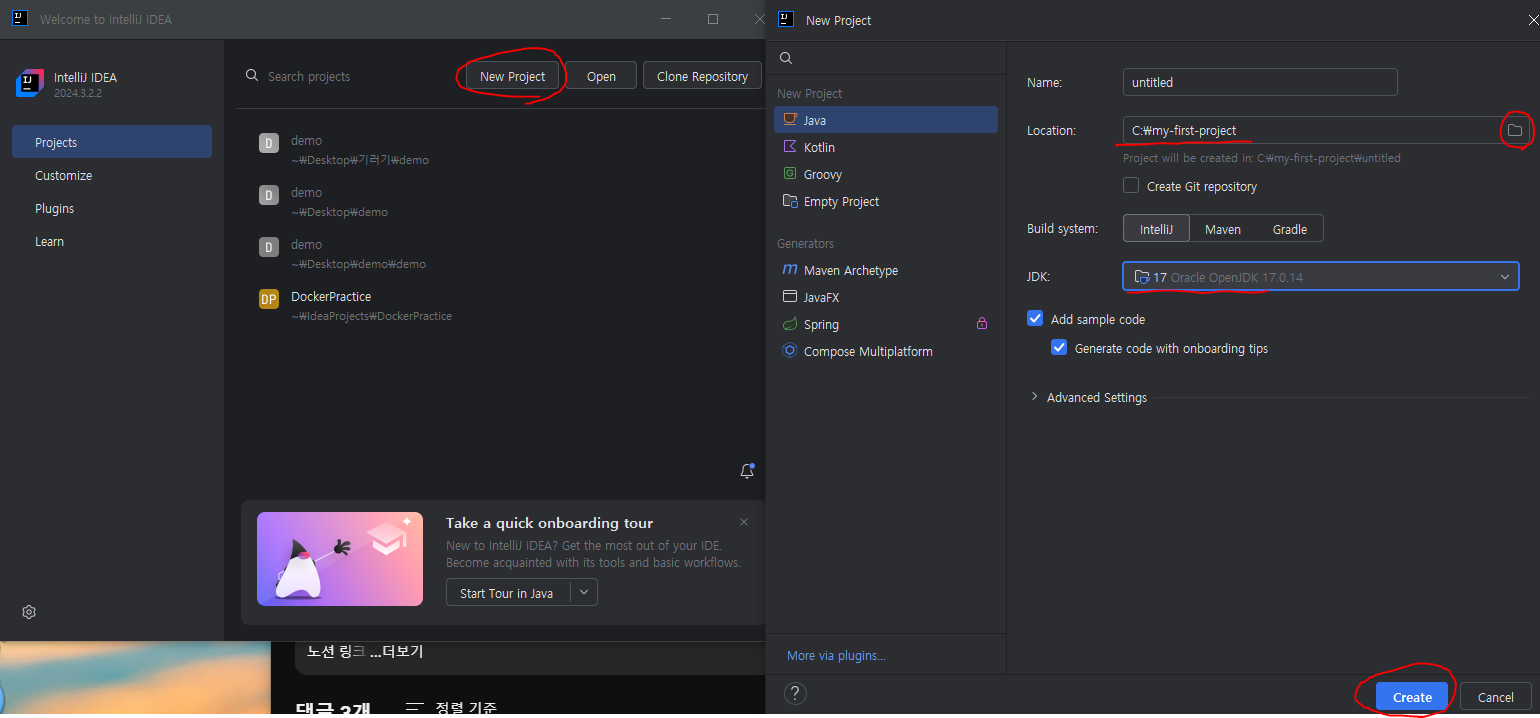This screenshot has height=718, width=1540.
Task: Click the onboarding tour illustration
Action: coord(340,559)
